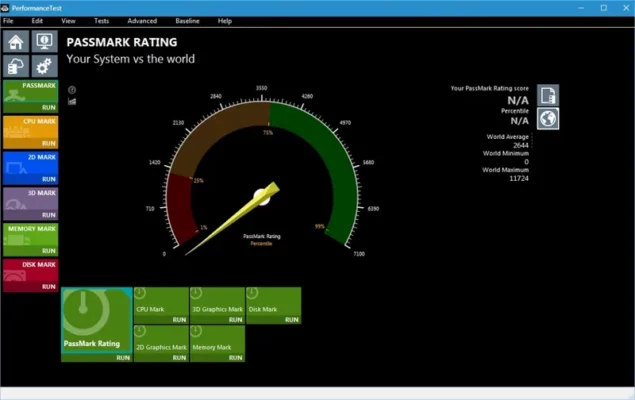Open the Help menu
635x400 pixels.
pyautogui.click(x=225, y=21)
